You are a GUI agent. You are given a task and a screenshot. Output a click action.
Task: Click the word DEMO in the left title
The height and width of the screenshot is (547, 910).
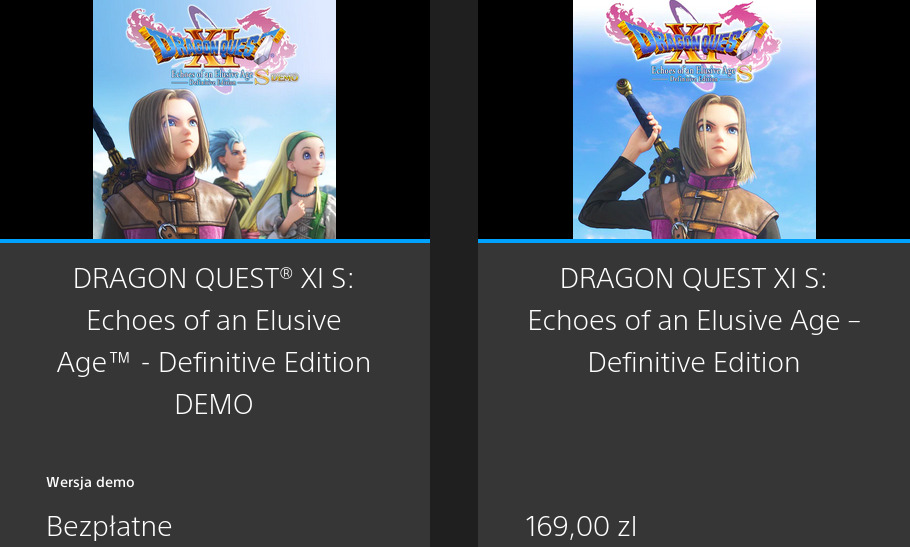(x=214, y=404)
